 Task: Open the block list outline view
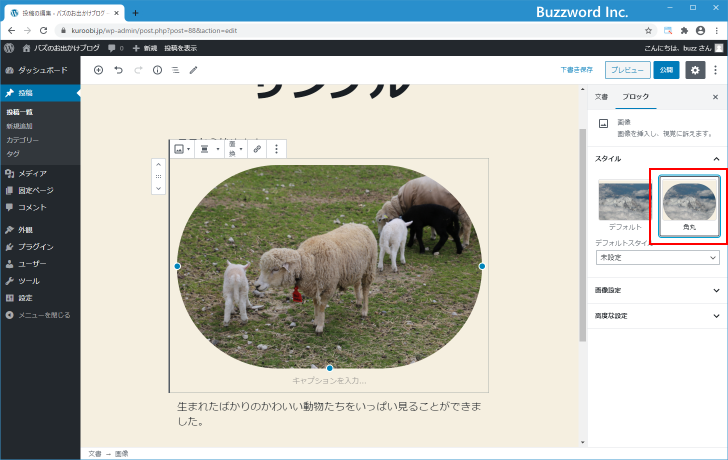coord(175,70)
